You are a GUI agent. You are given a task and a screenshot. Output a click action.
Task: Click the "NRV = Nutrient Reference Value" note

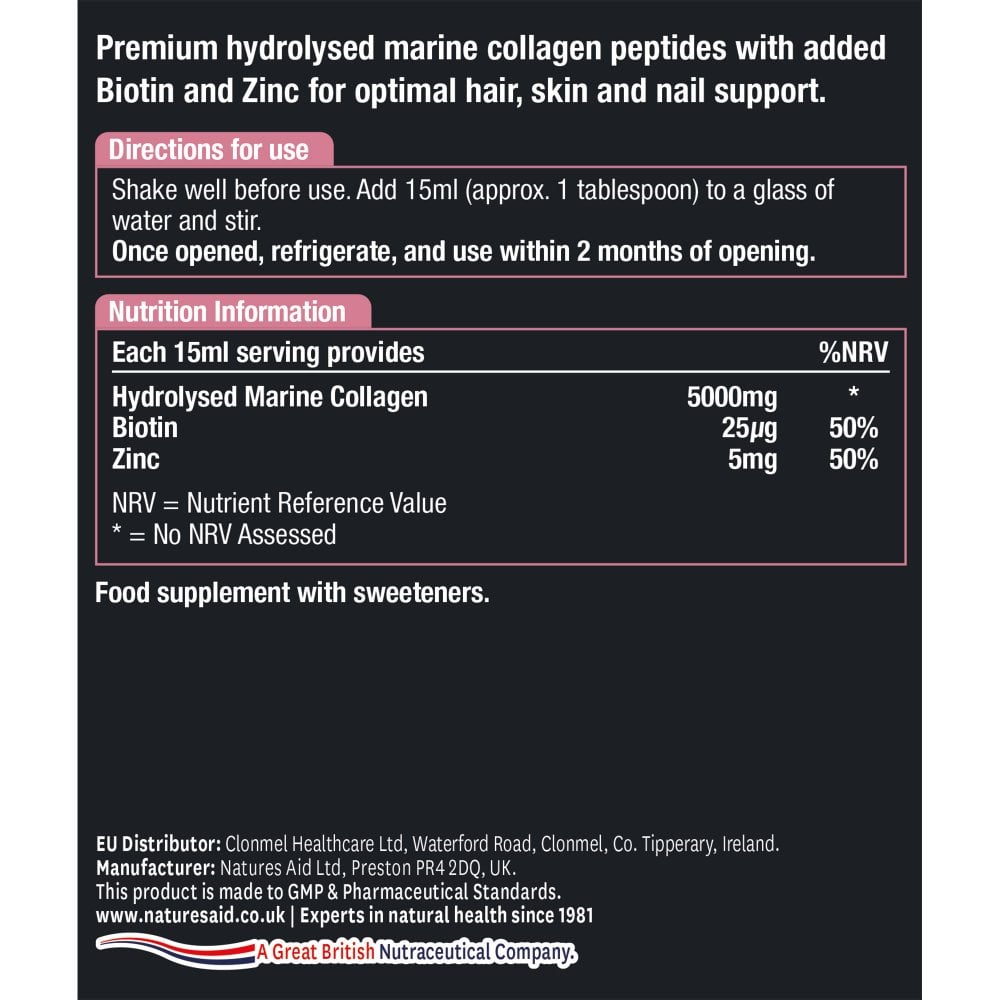pyautogui.click(x=279, y=503)
